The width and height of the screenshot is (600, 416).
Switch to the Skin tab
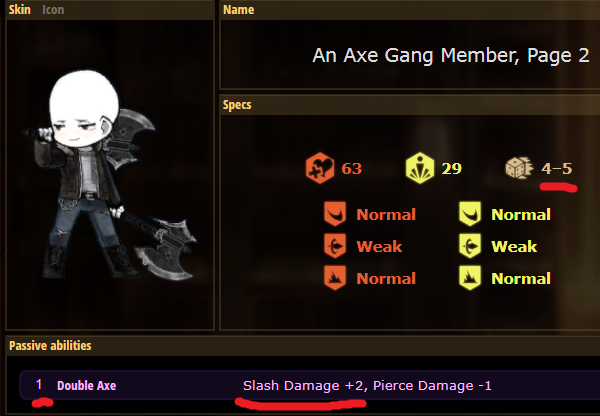click(20, 10)
